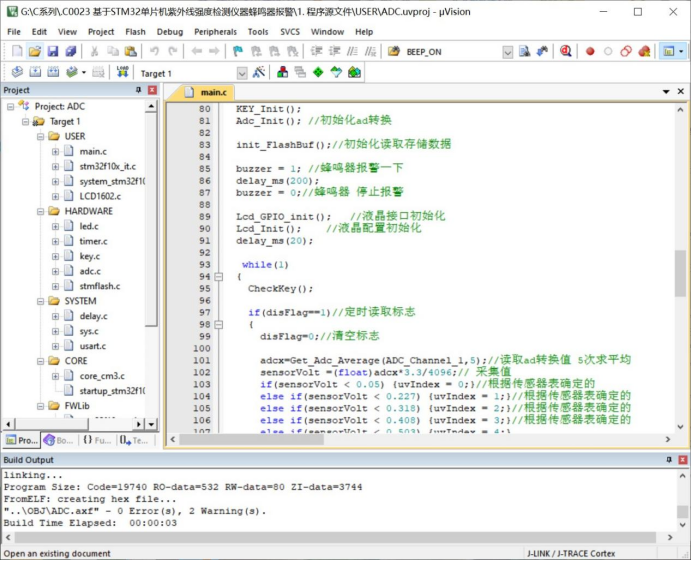This screenshot has height=561, width=692.
Task: Open the Debug menu
Action: pos(170,32)
